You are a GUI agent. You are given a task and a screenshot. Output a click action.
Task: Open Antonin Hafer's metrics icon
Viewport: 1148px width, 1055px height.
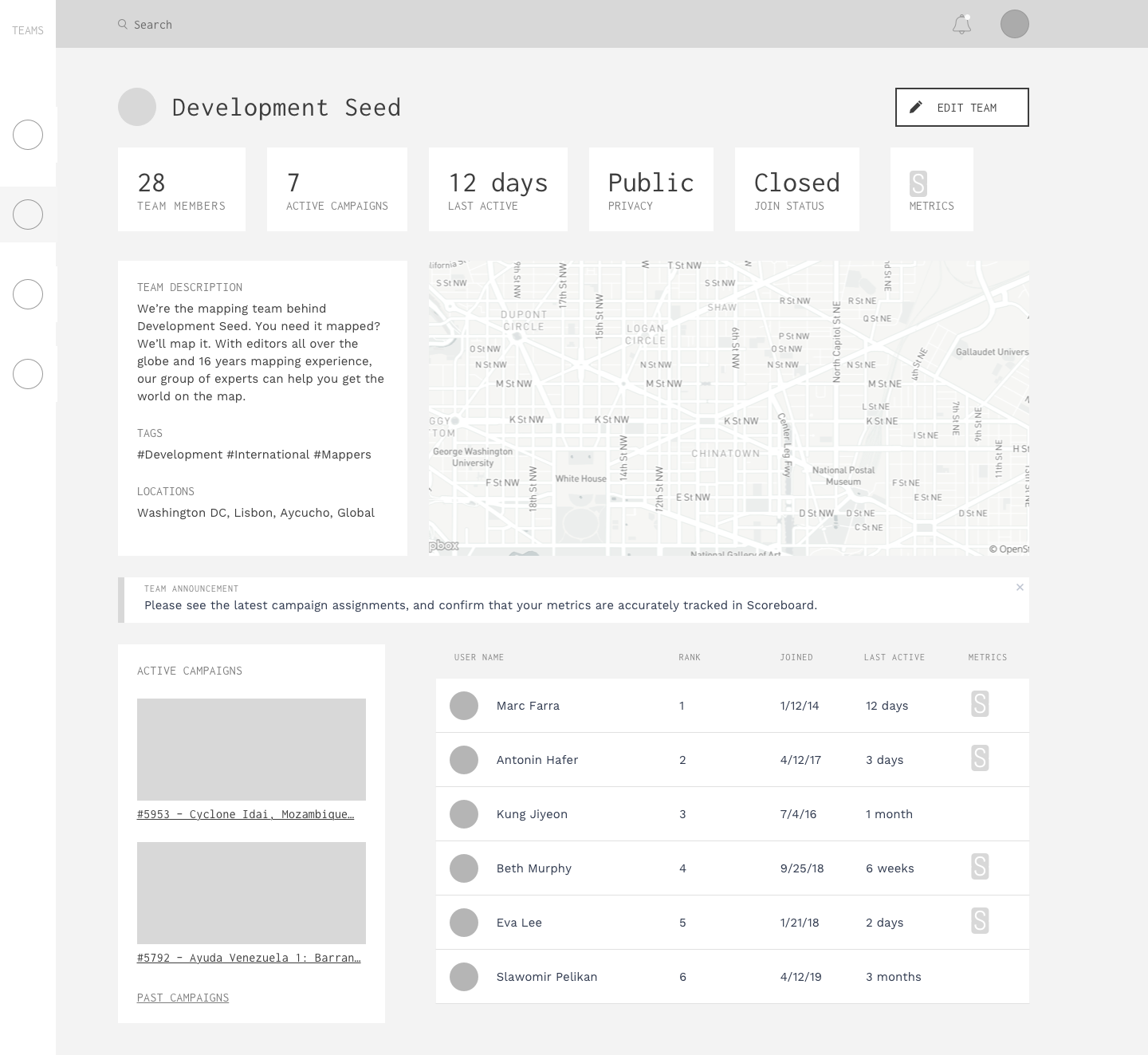[x=980, y=759]
